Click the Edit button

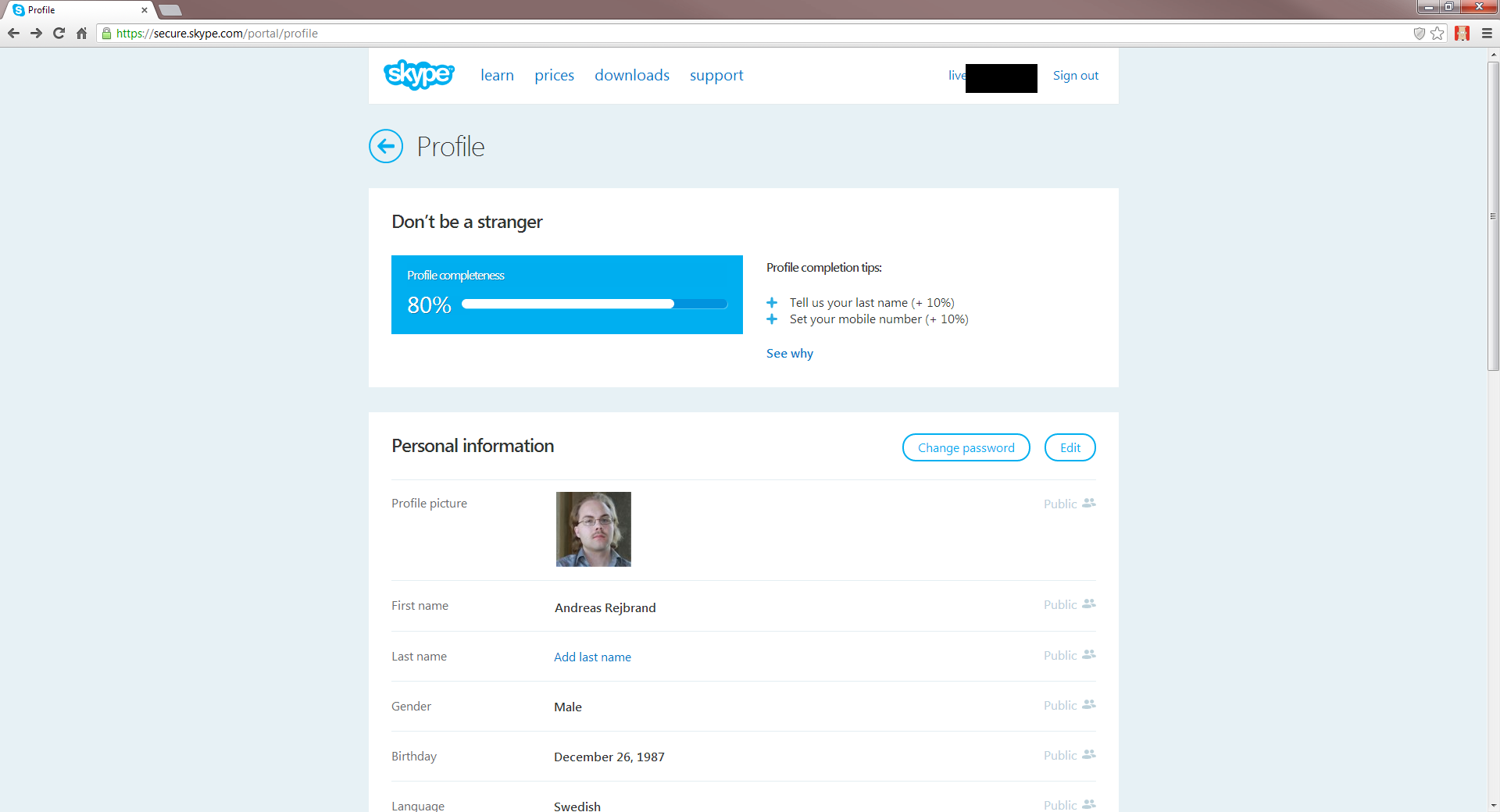(x=1070, y=447)
